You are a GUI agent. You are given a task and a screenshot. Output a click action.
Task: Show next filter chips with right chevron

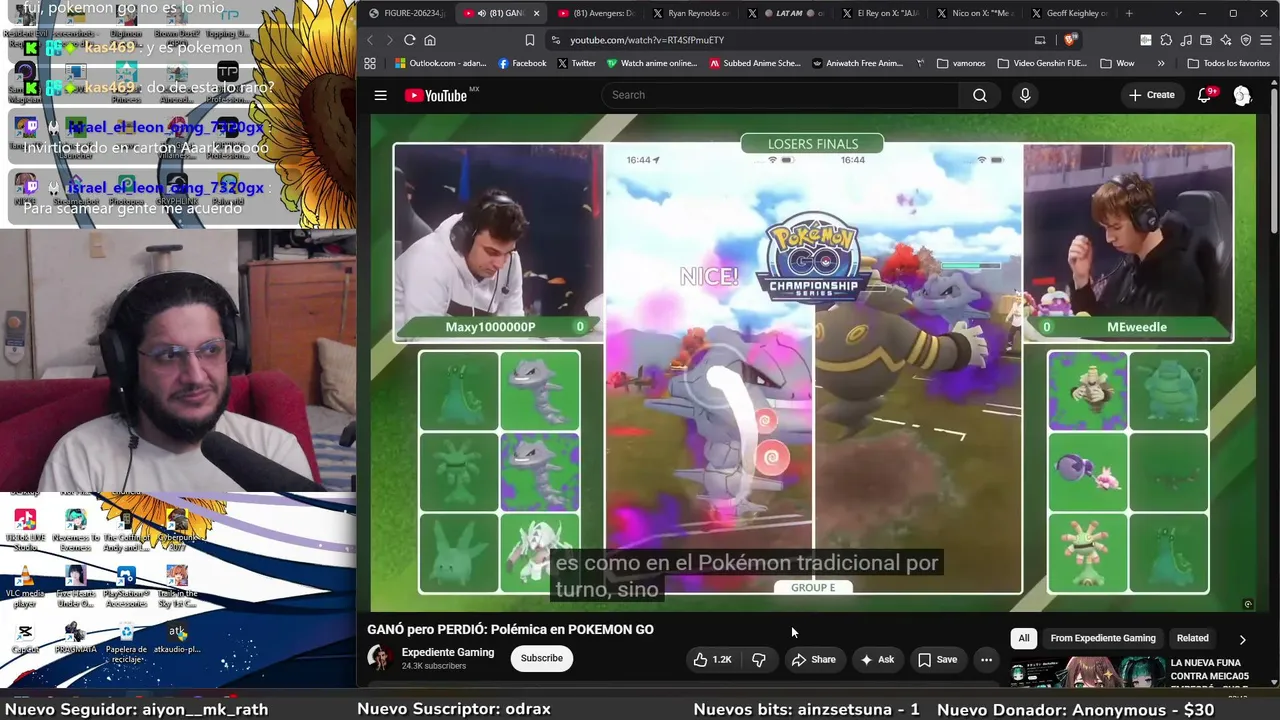click(x=1243, y=639)
